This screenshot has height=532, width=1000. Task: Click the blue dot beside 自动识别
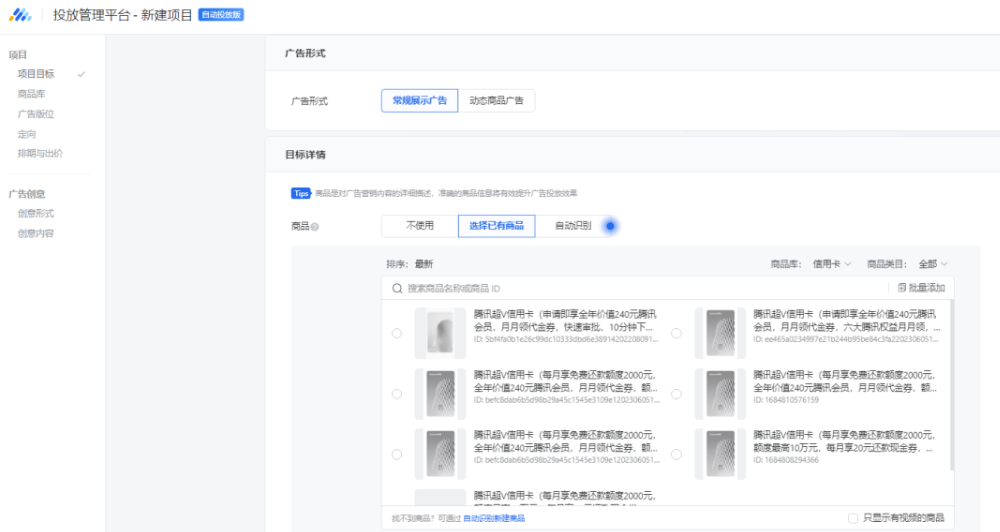point(610,226)
